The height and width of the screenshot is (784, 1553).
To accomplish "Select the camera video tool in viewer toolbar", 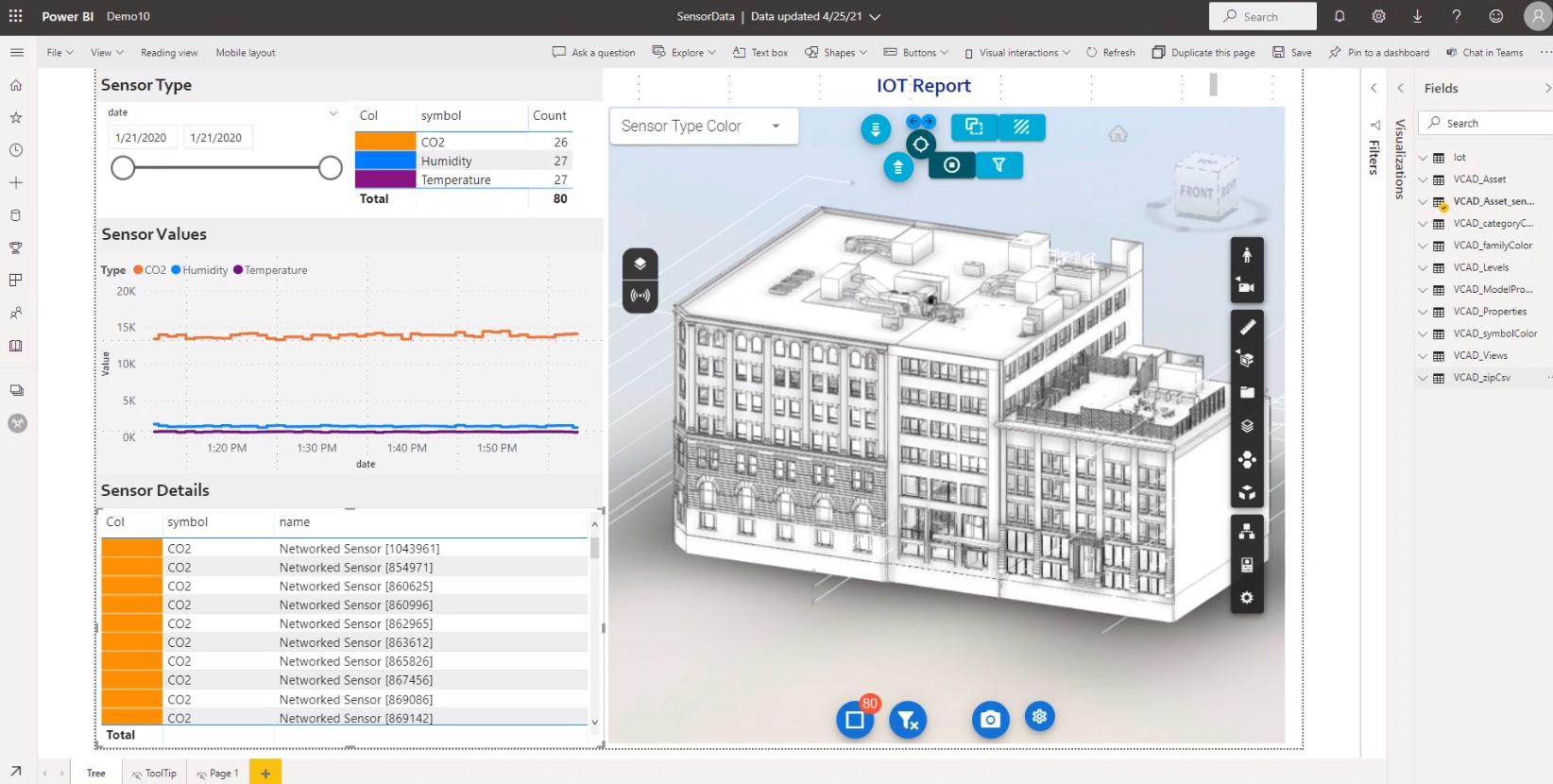I will click(1247, 286).
